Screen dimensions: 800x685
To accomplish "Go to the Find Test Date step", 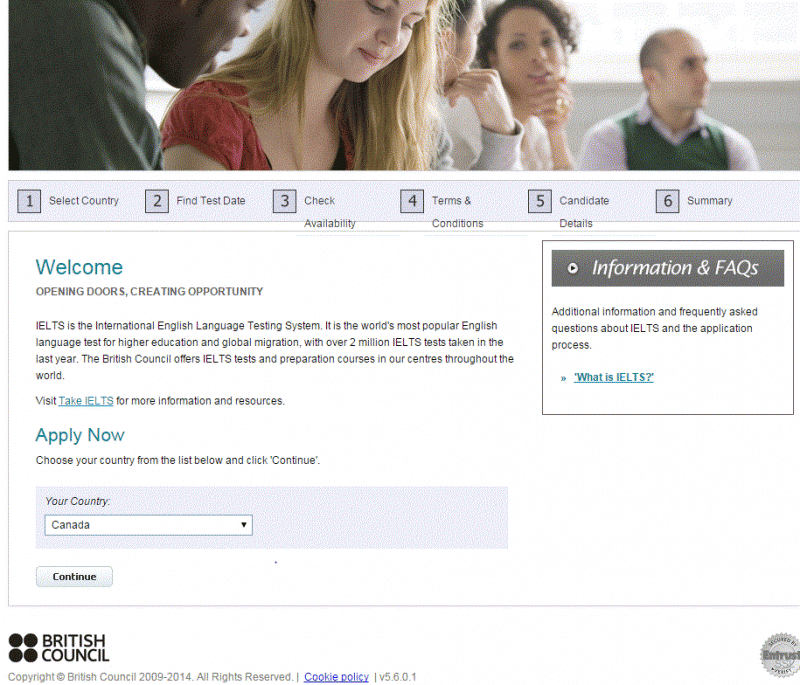I will 211,201.
